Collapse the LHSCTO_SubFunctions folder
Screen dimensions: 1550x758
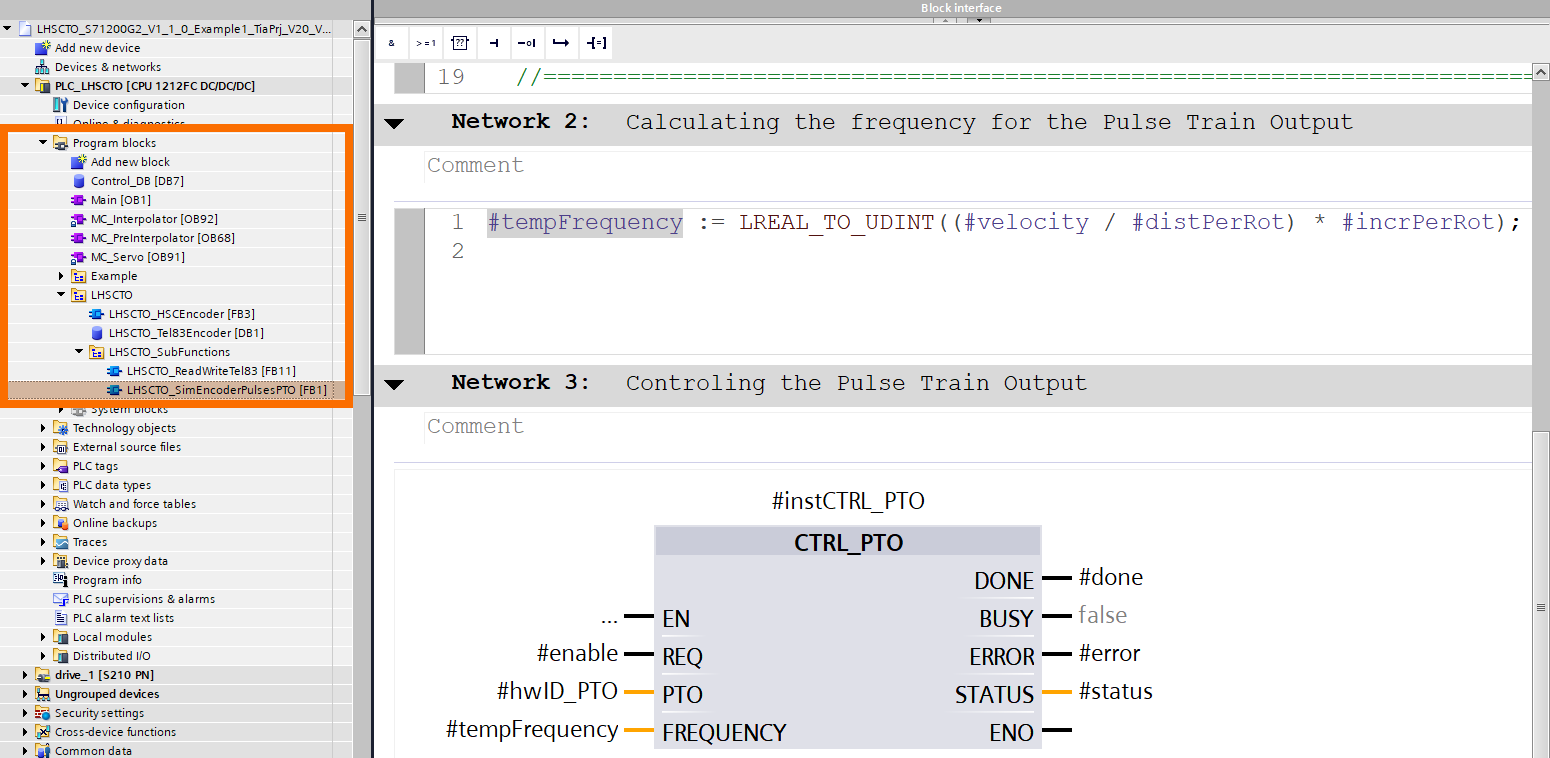79,352
